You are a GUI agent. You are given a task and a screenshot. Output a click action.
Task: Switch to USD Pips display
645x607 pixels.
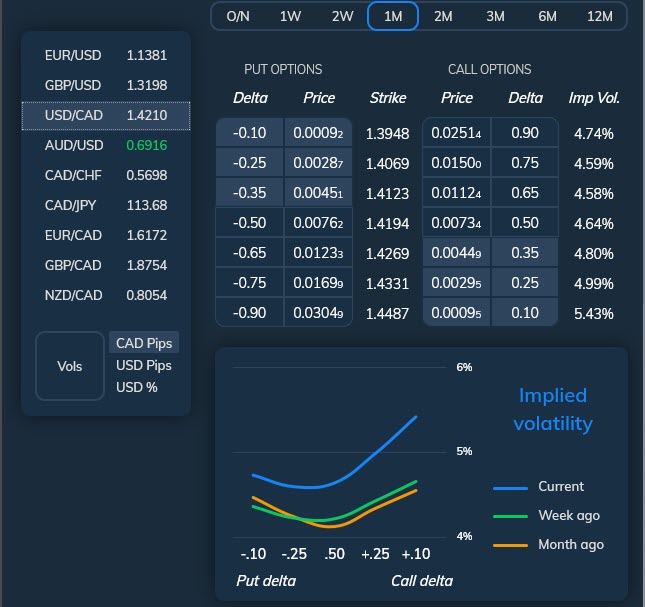tap(144, 365)
